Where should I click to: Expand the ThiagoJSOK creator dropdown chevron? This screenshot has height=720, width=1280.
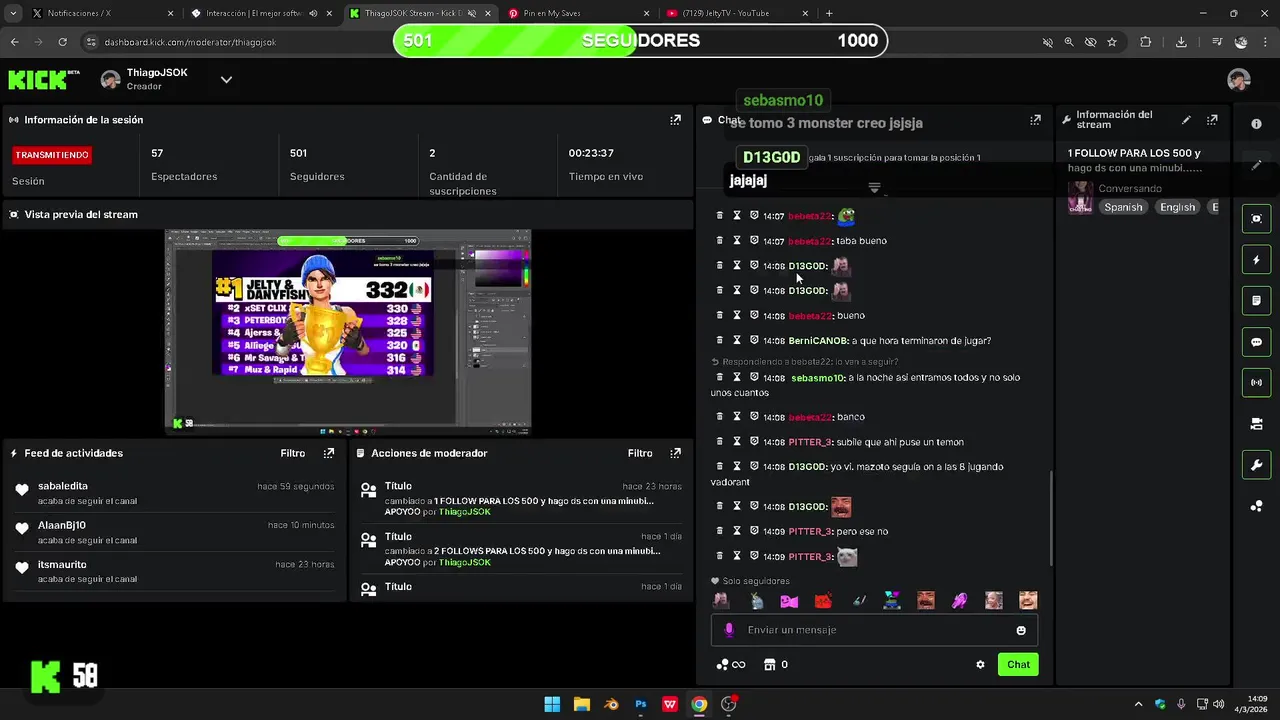(226, 80)
